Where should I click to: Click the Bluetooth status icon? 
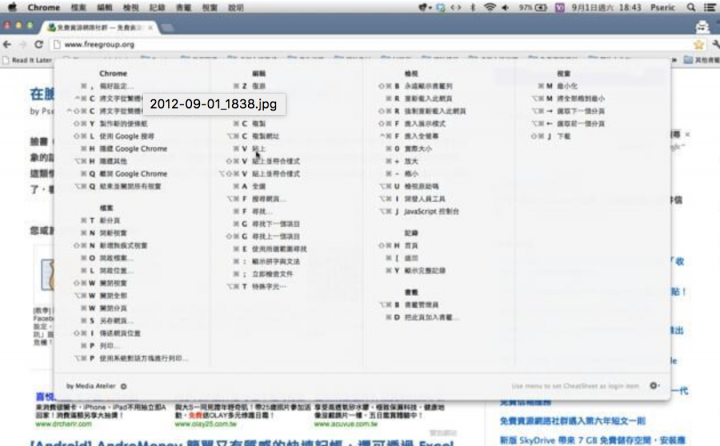coord(473,7)
